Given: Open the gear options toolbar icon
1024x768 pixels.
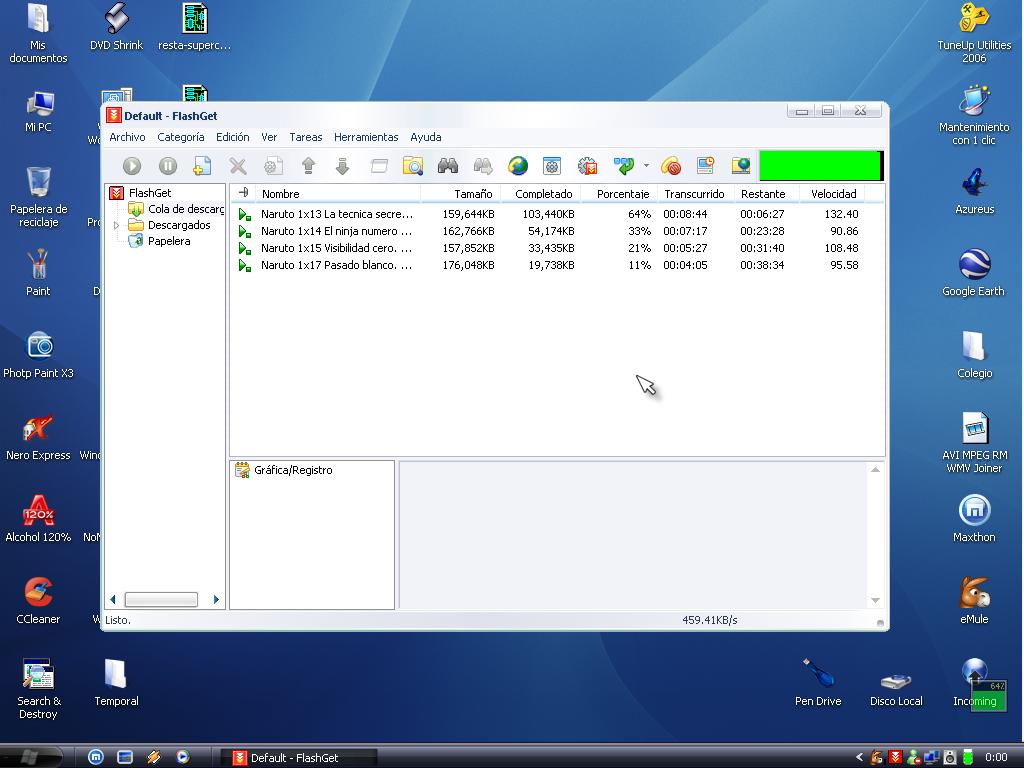Looking at the screenshot, I should [588, 166].
